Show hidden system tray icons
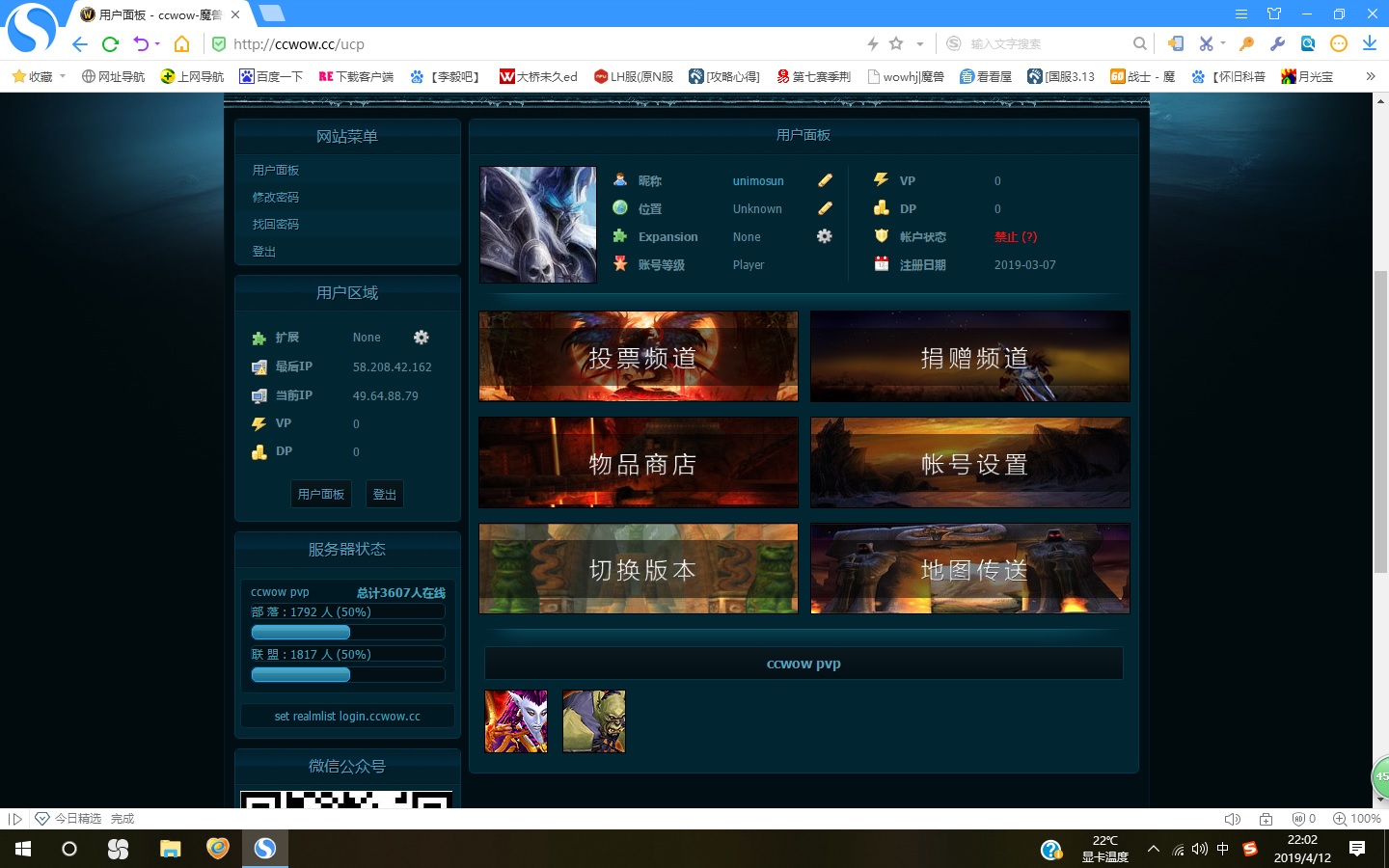This screenshot has height=868, width=1389. pyautogui.click(x=1153, y=849)
